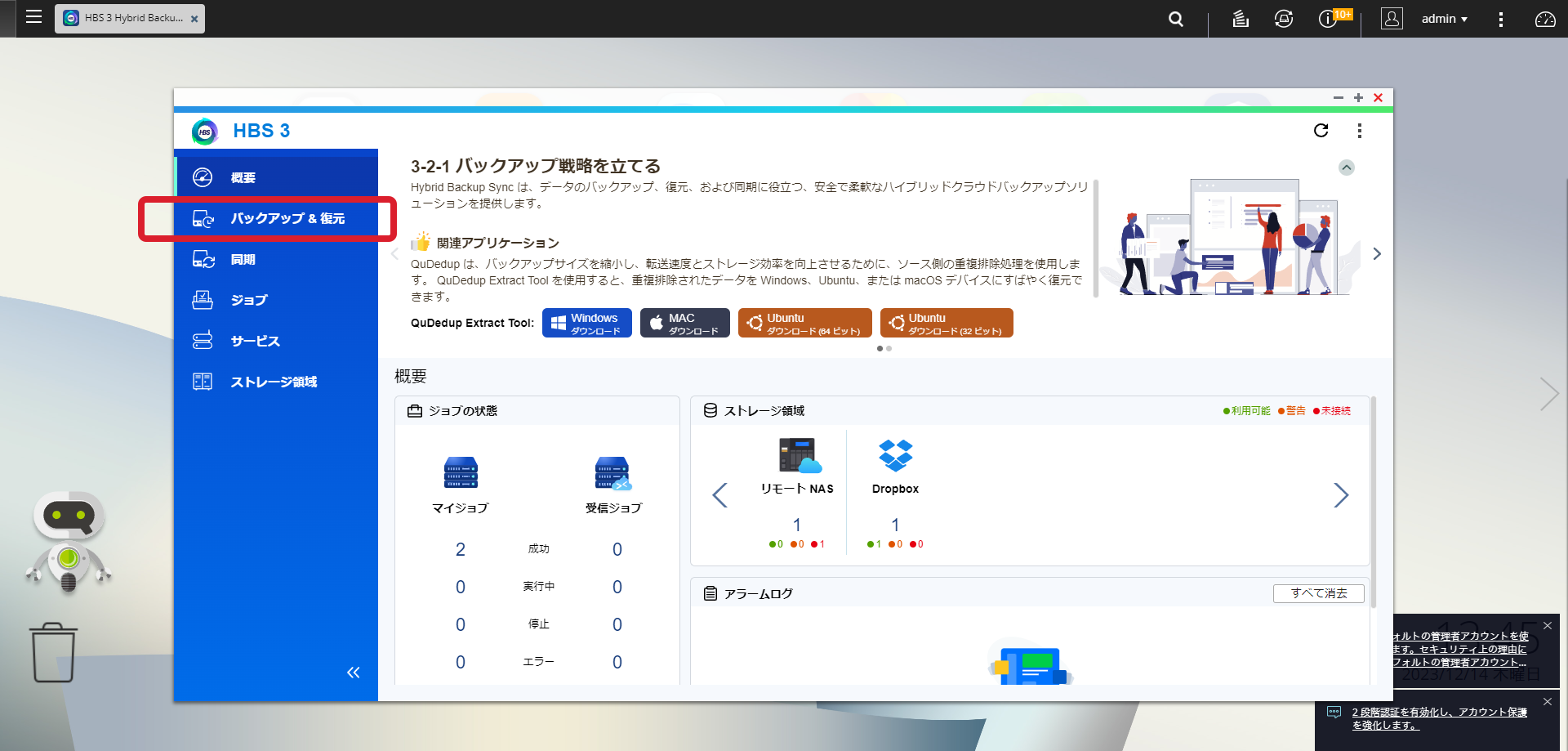Open HBS 3 vertical dots settings menu

click(1359, 130)
